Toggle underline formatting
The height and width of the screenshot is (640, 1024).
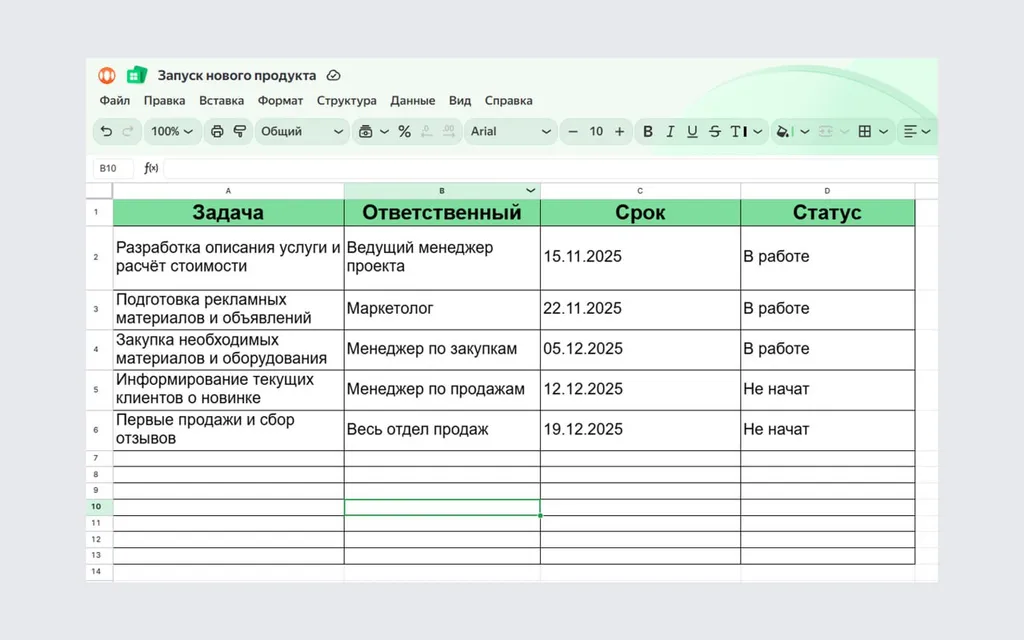click(692, 131)
